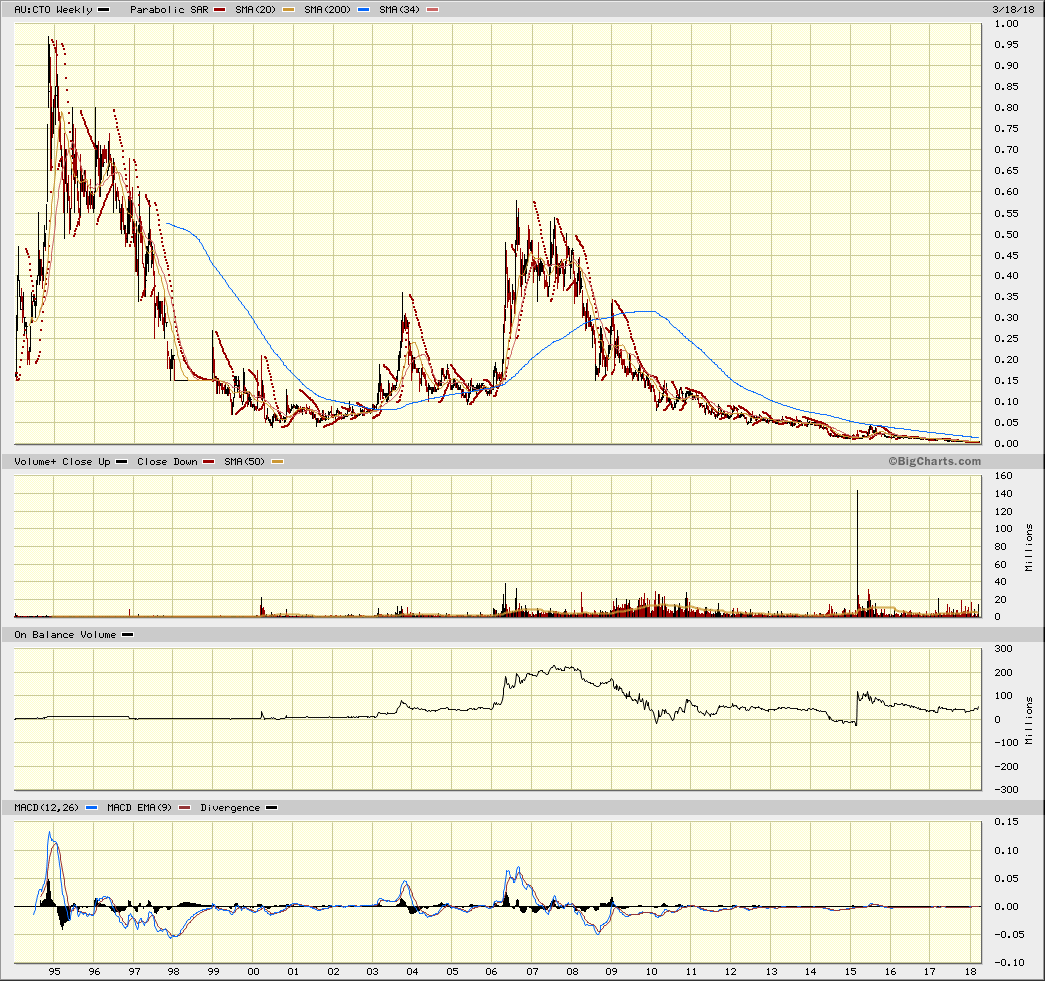The width and height of the screenshot is (1045, 981).
Task: Click the 160 volume axis label
Action: pyautogui.click(x=1004, y=476)
